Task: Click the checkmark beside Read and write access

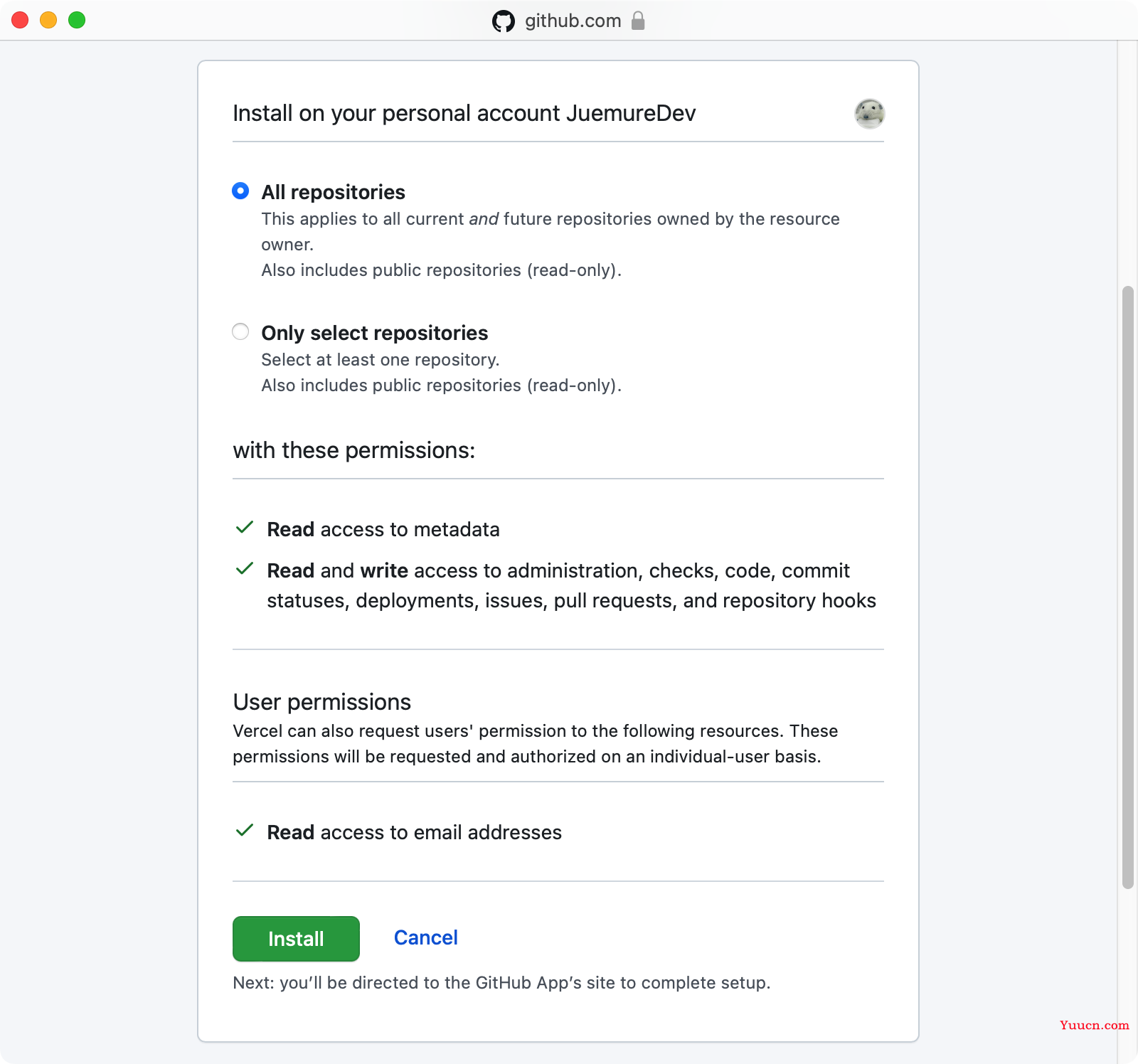Action: coord(245,568)
